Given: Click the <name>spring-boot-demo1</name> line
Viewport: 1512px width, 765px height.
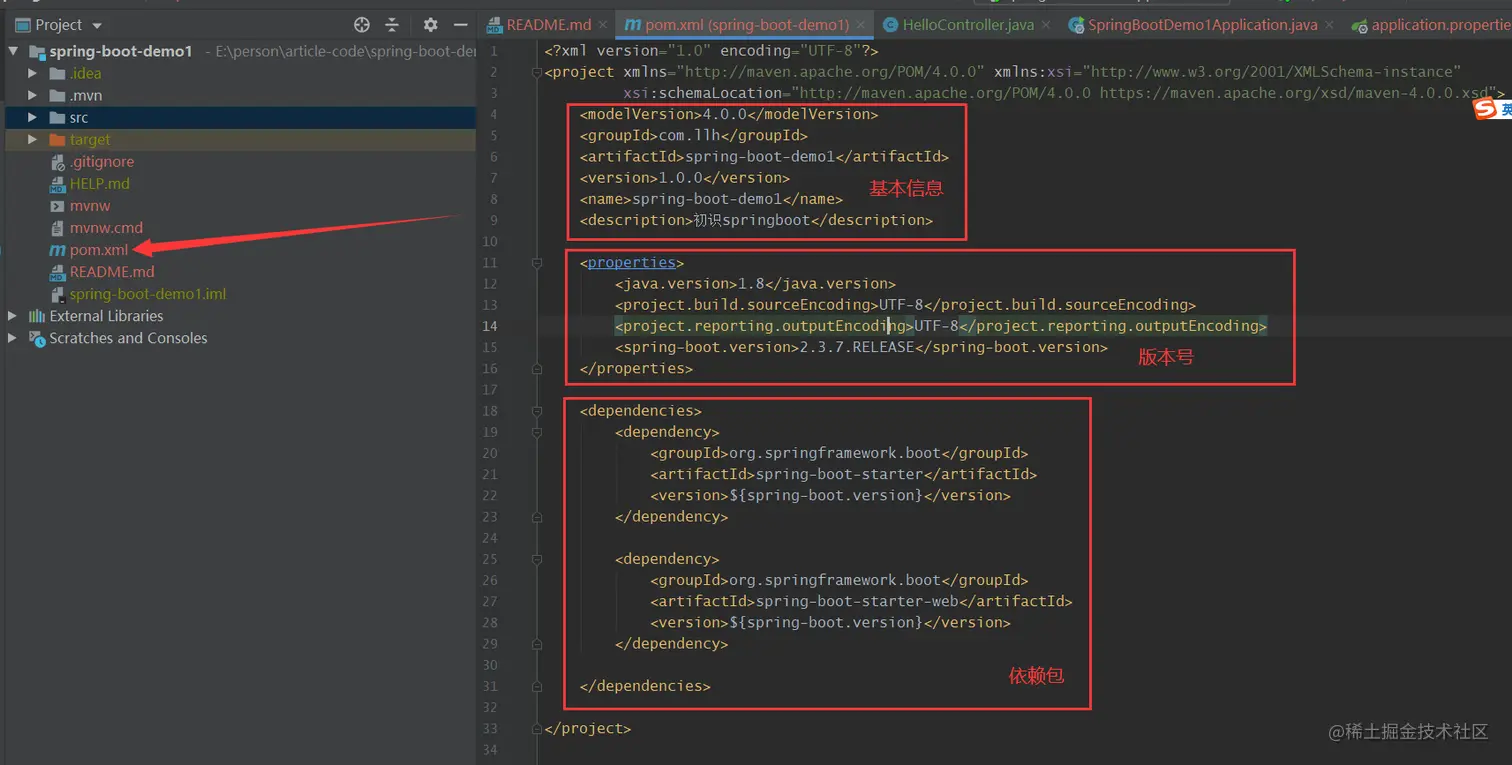Looking at the screenshot, I should [711, 199].
